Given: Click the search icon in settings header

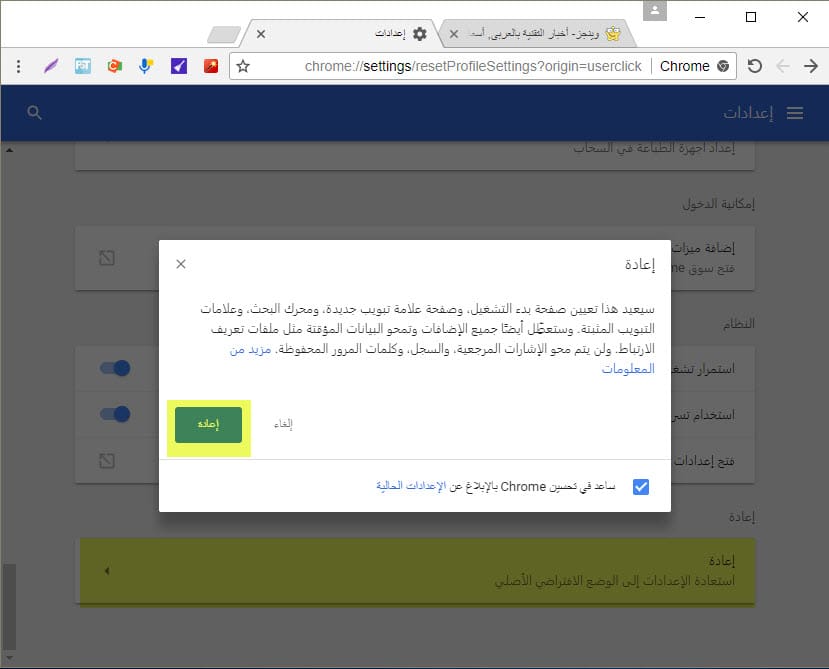Looking at the screenshot, I should [35, 113].
